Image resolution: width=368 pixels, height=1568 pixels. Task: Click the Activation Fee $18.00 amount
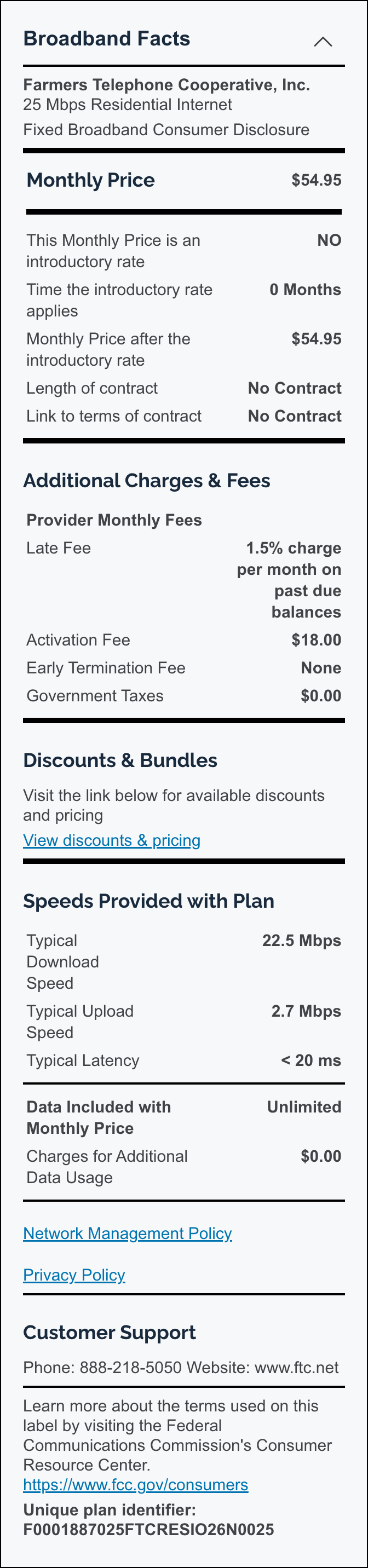pos(316,640)
